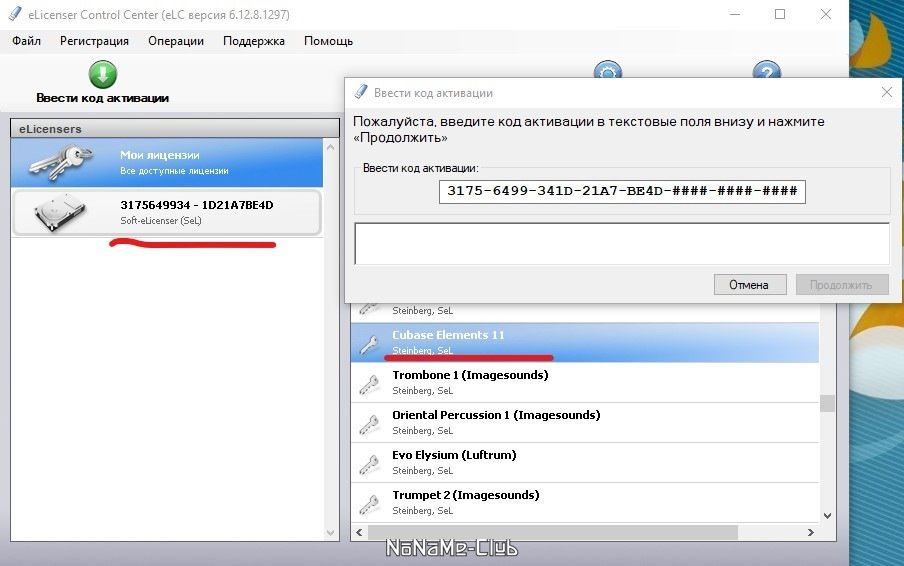
Task: Minimize the eLicenser Control Center window
Action: pyautogui.click(x=734, y=14)
